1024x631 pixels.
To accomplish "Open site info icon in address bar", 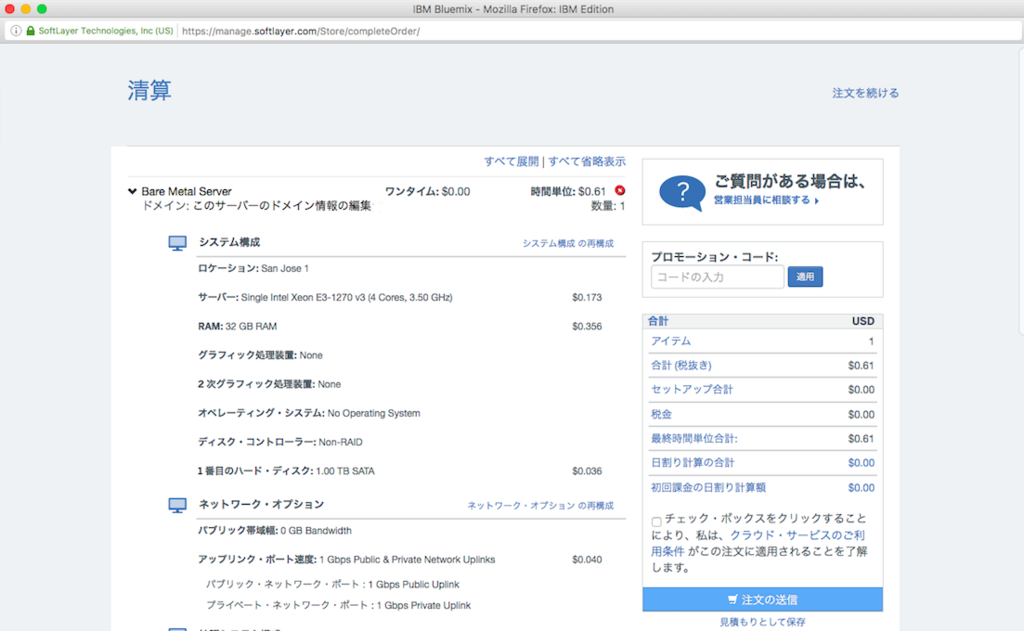I will (x=16, y=31).
